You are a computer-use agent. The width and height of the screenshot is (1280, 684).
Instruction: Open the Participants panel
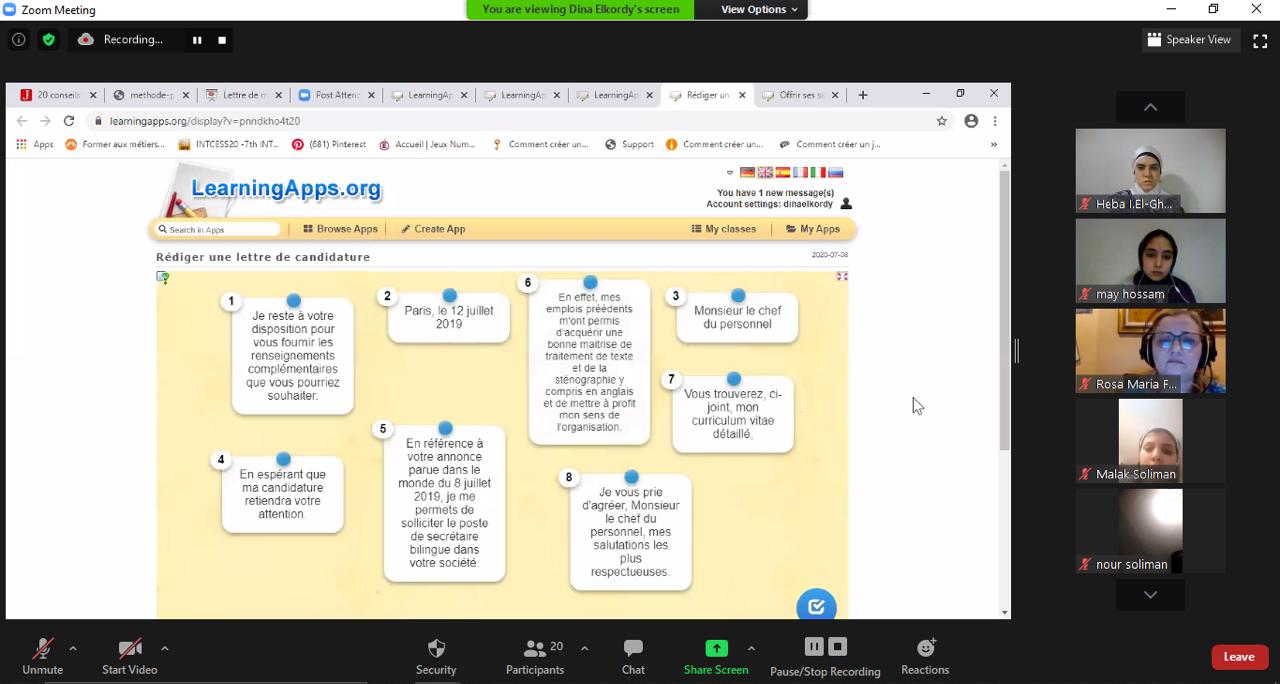[x=535, y=656]
